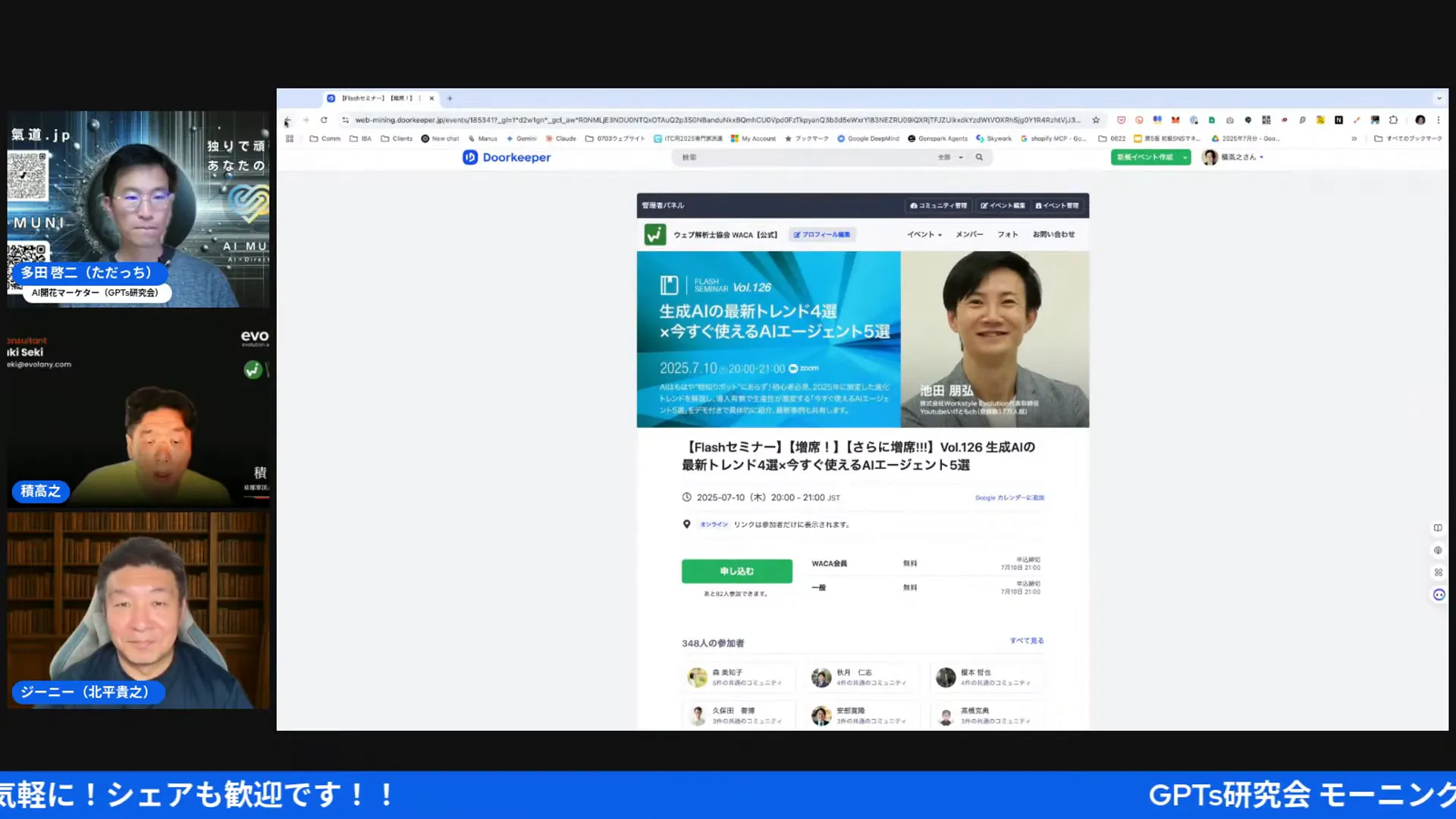The width and height of the screenshot is (1456, 819).
Task: Open the Skywork bookmark
Action: [993, 139]
